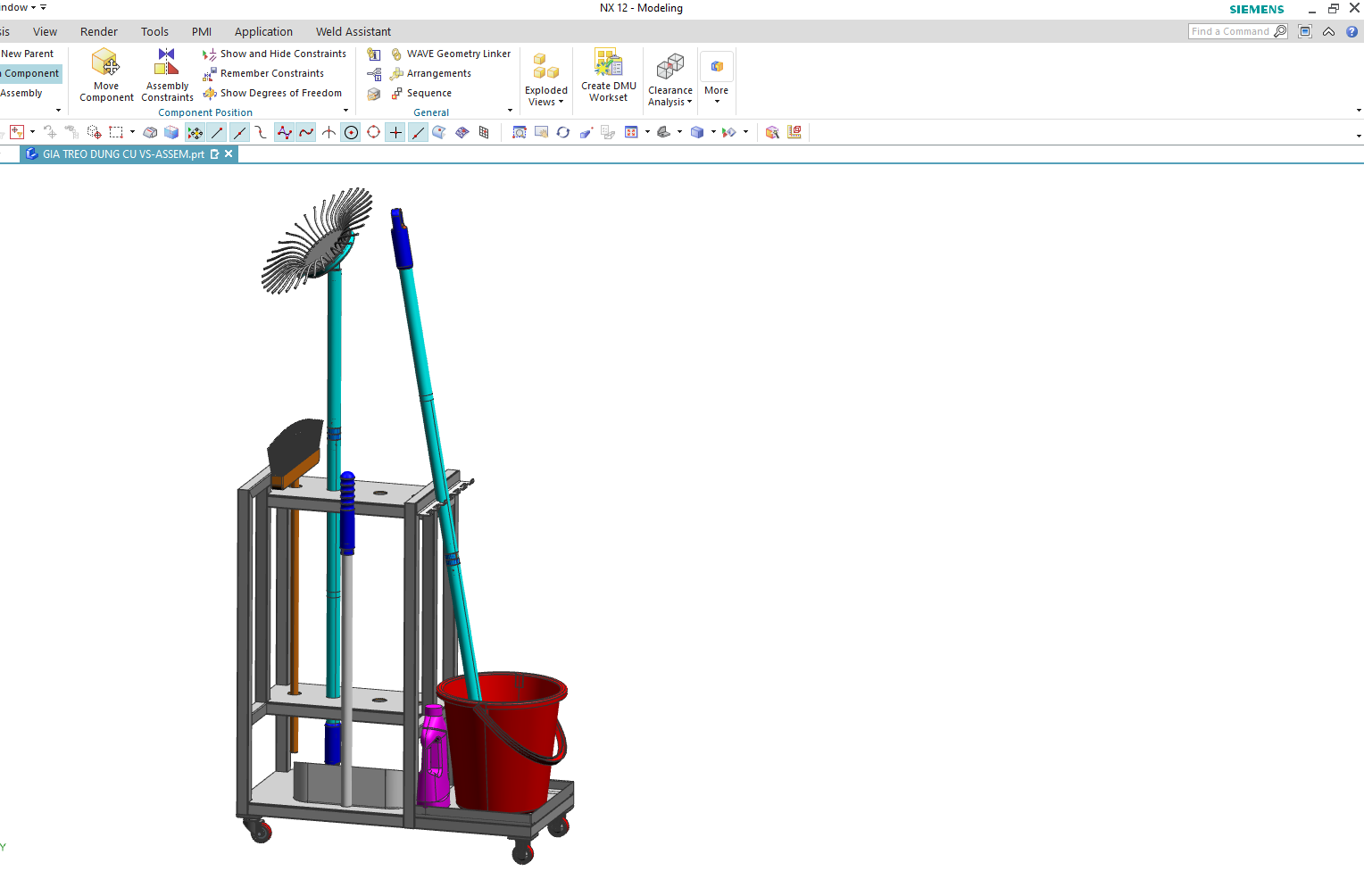Toggle the Point on Curve snap
1364x896 pixels.
coord(418,132)
